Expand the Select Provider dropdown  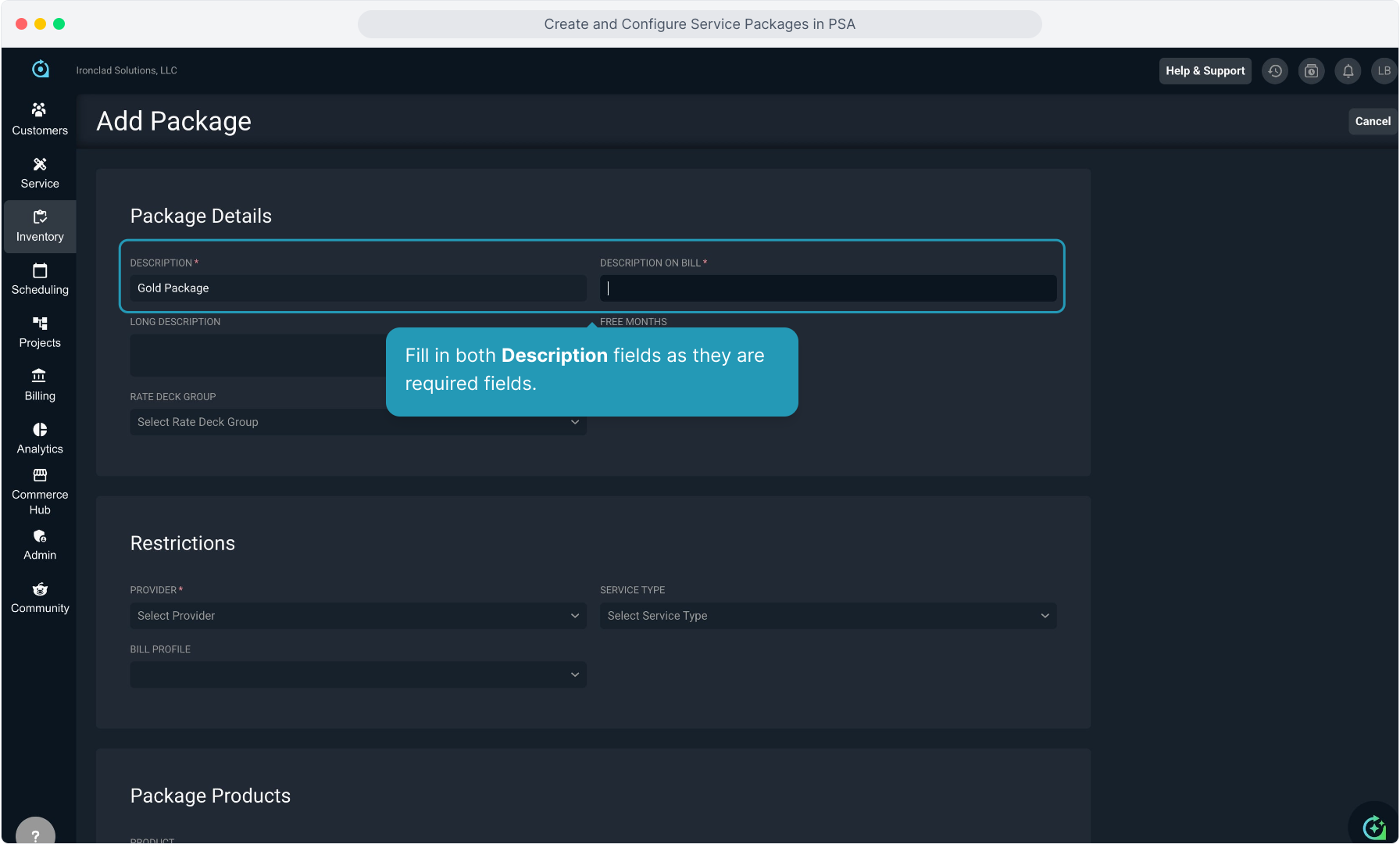click(x=358, y=616)
